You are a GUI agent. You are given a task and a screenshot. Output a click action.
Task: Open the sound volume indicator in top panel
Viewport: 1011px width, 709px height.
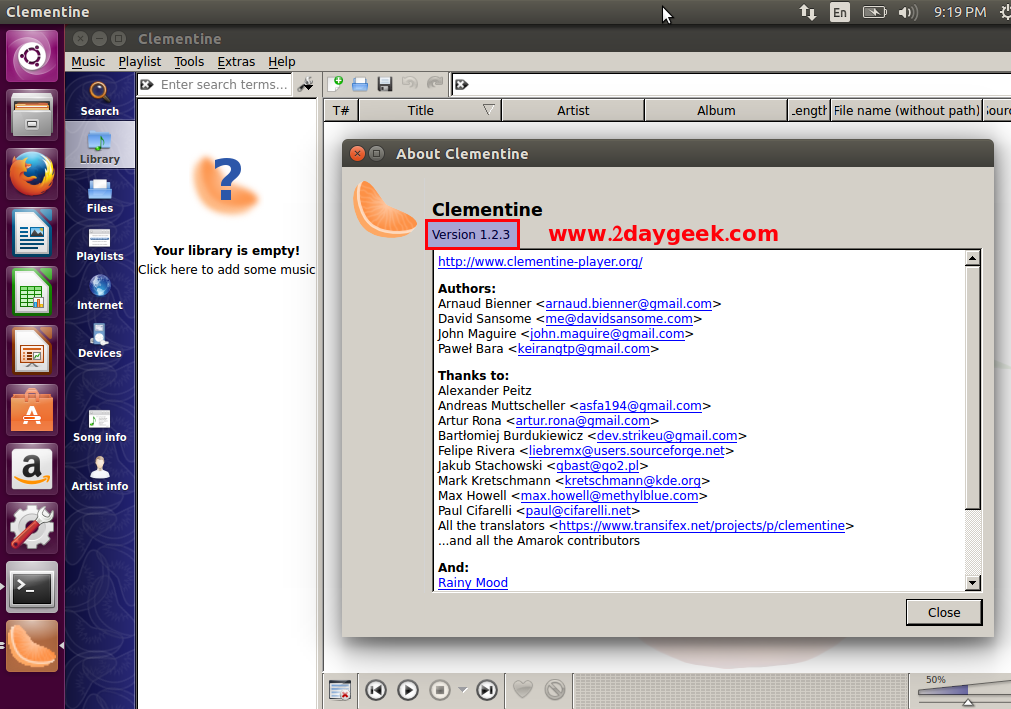click(x=908, y=12)
